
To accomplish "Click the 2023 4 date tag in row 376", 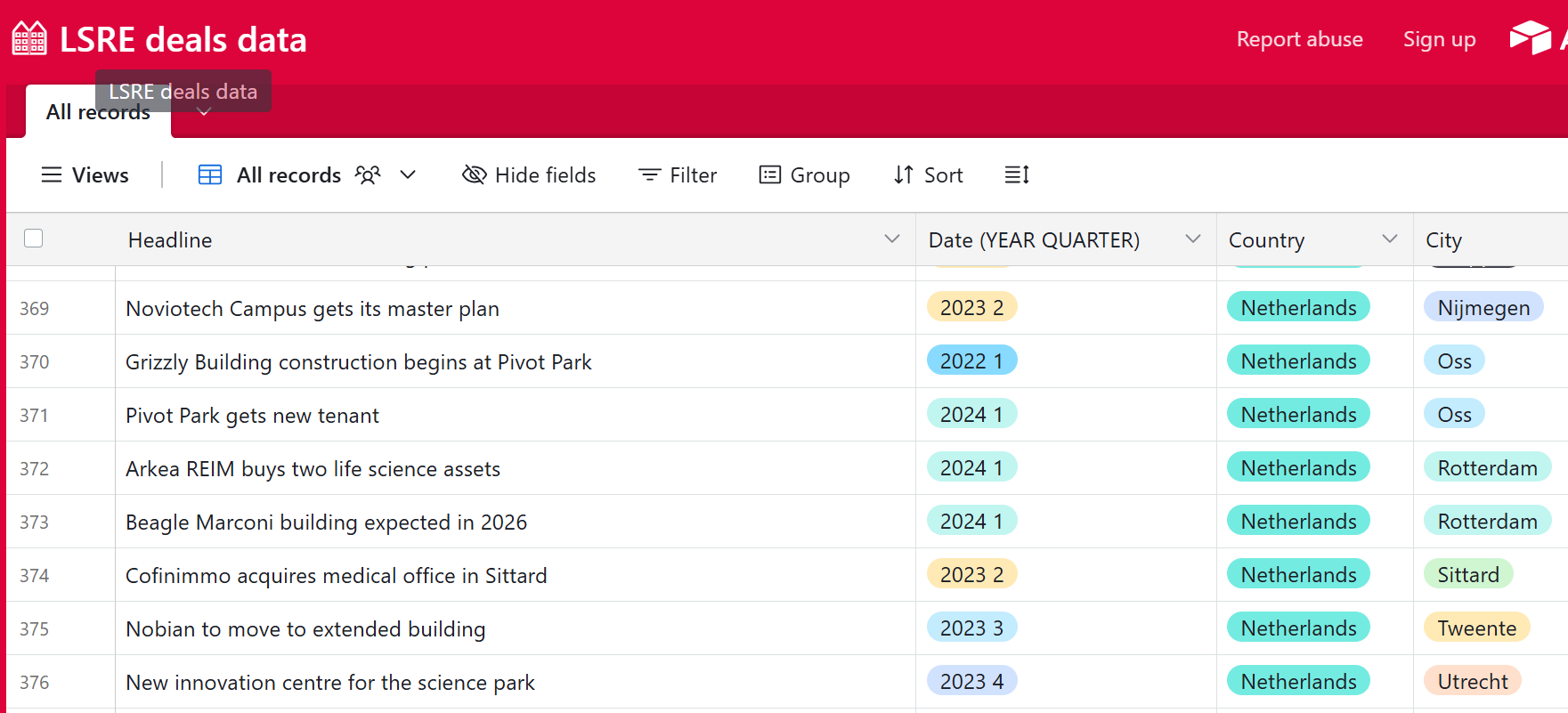I will (971, 681).
